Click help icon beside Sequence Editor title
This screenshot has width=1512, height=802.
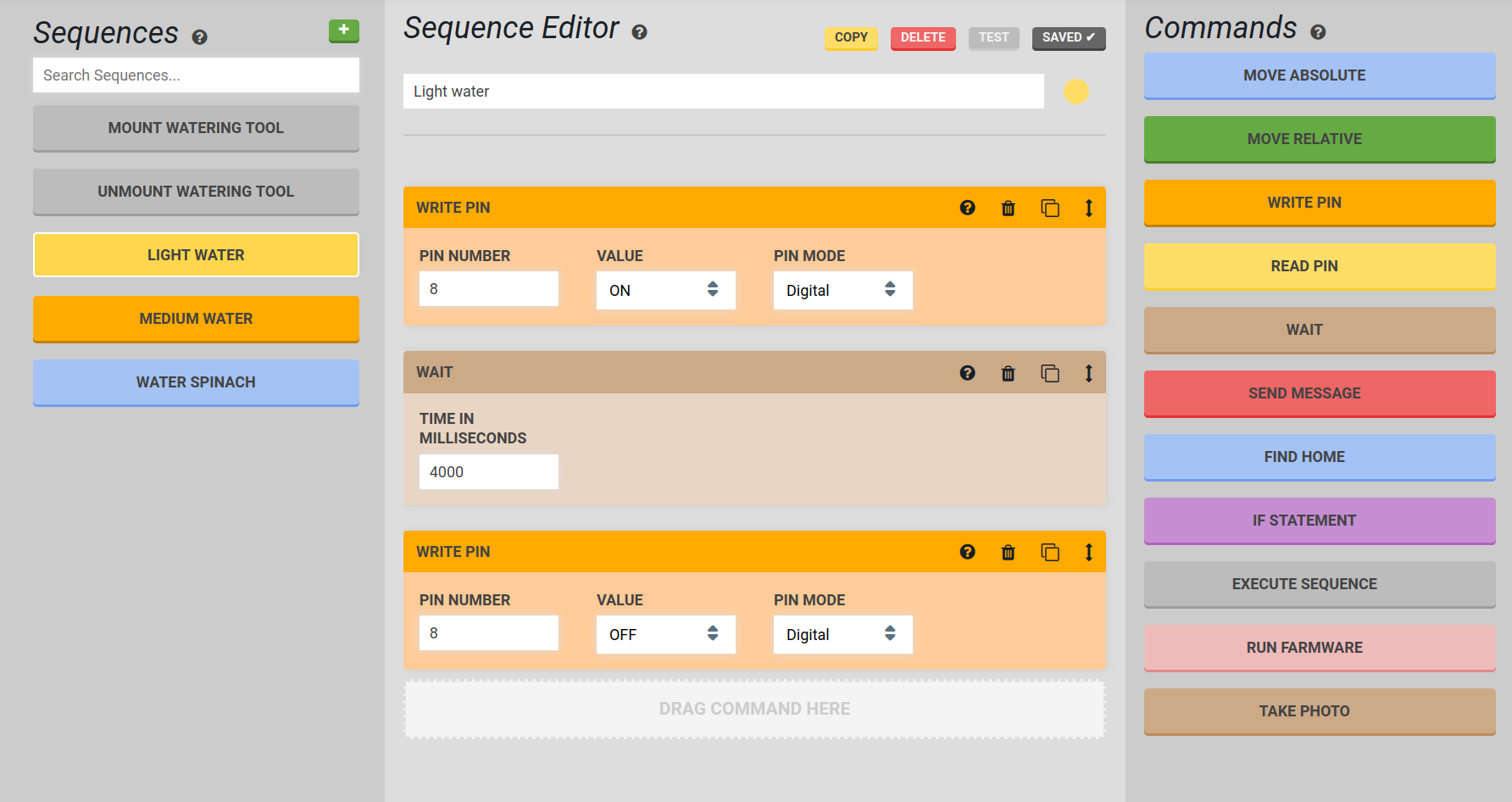pos(640,32)
